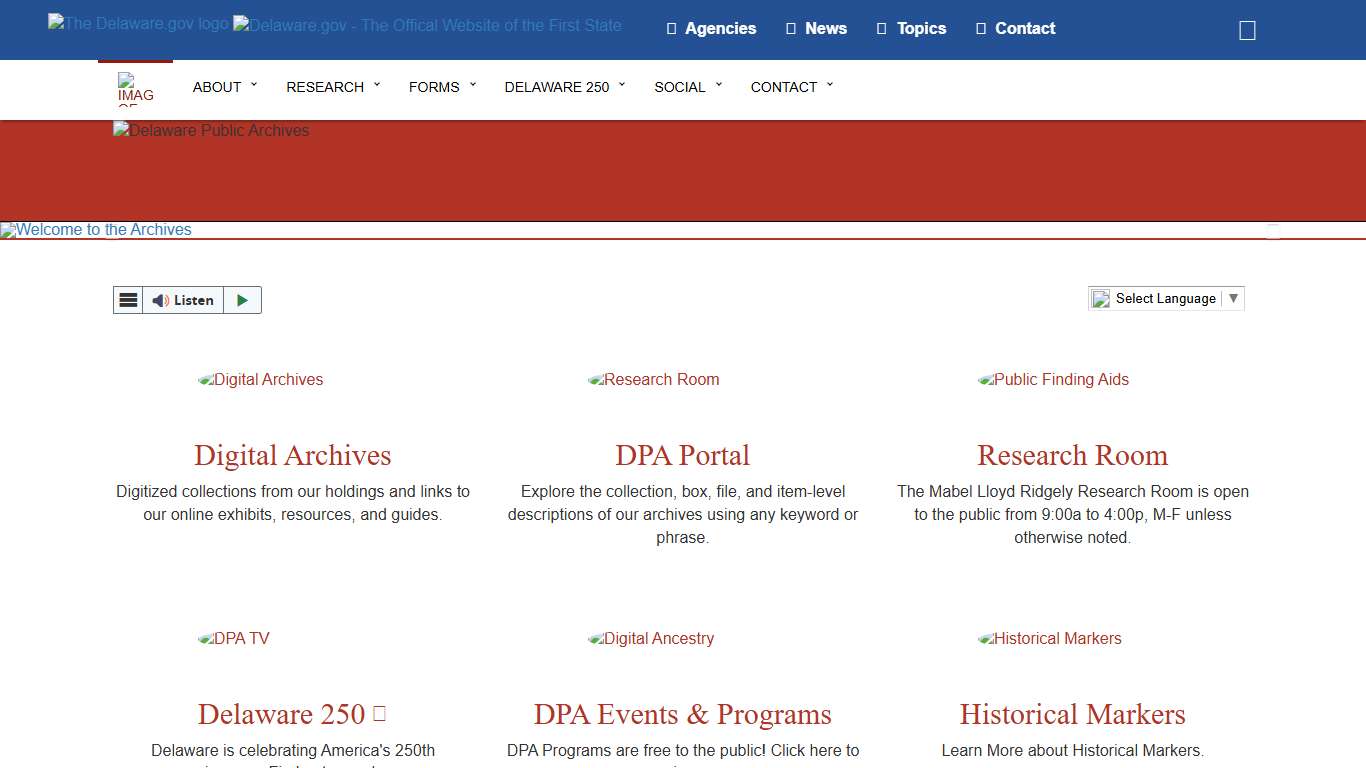Screen dimensions: 1366x768
Task: Click the play arrow next to Listen
Action: click(x=242, y=300)
